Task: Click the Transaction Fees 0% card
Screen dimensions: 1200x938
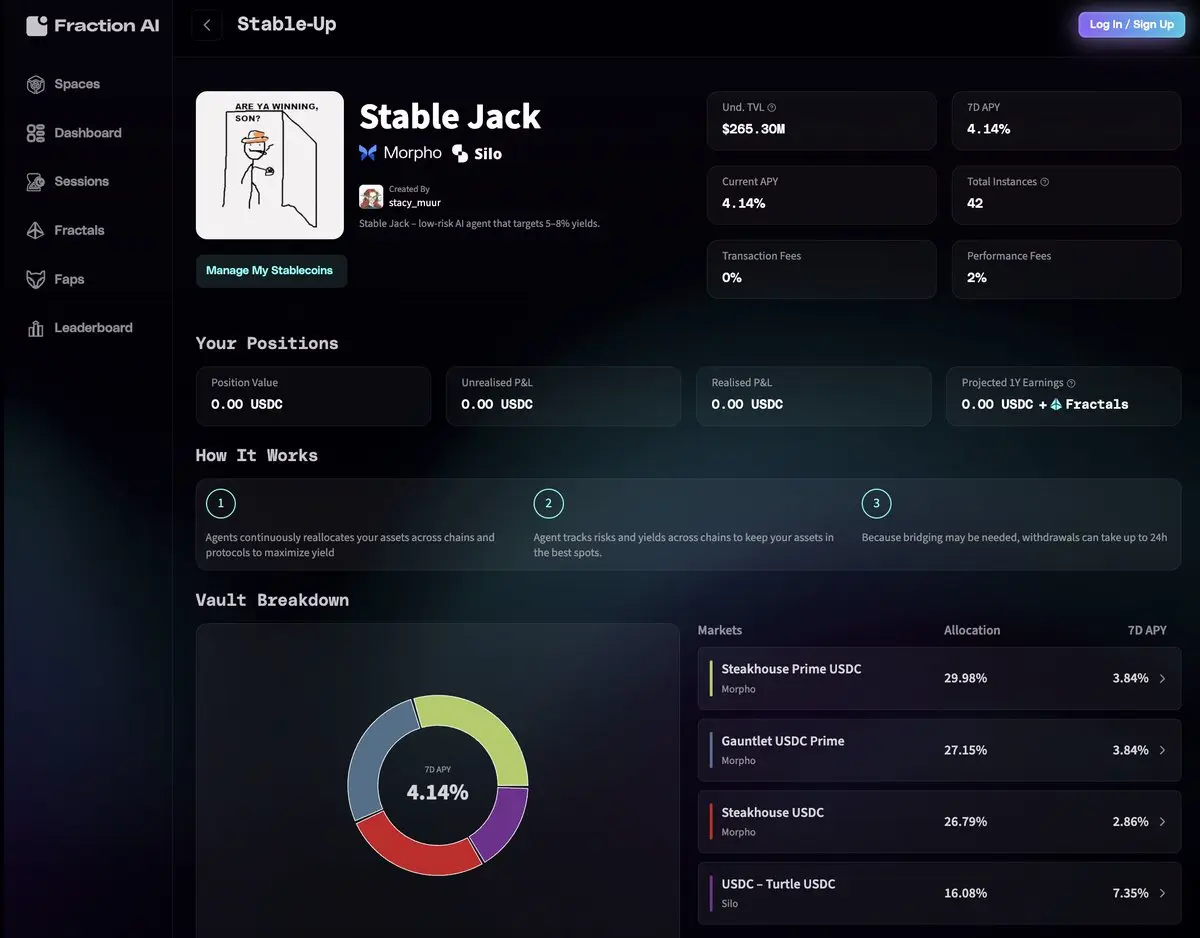Action: (x=822, y=269)
